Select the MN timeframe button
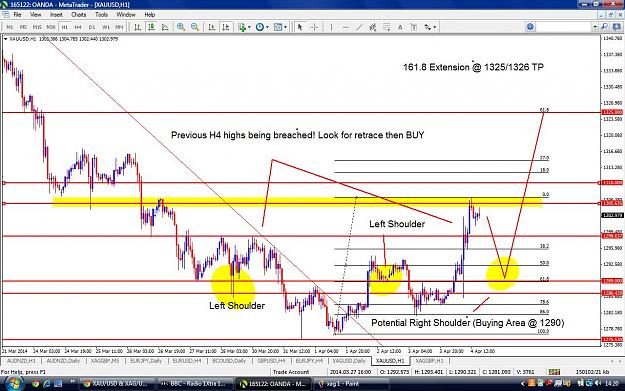 [x=119, y=27]
